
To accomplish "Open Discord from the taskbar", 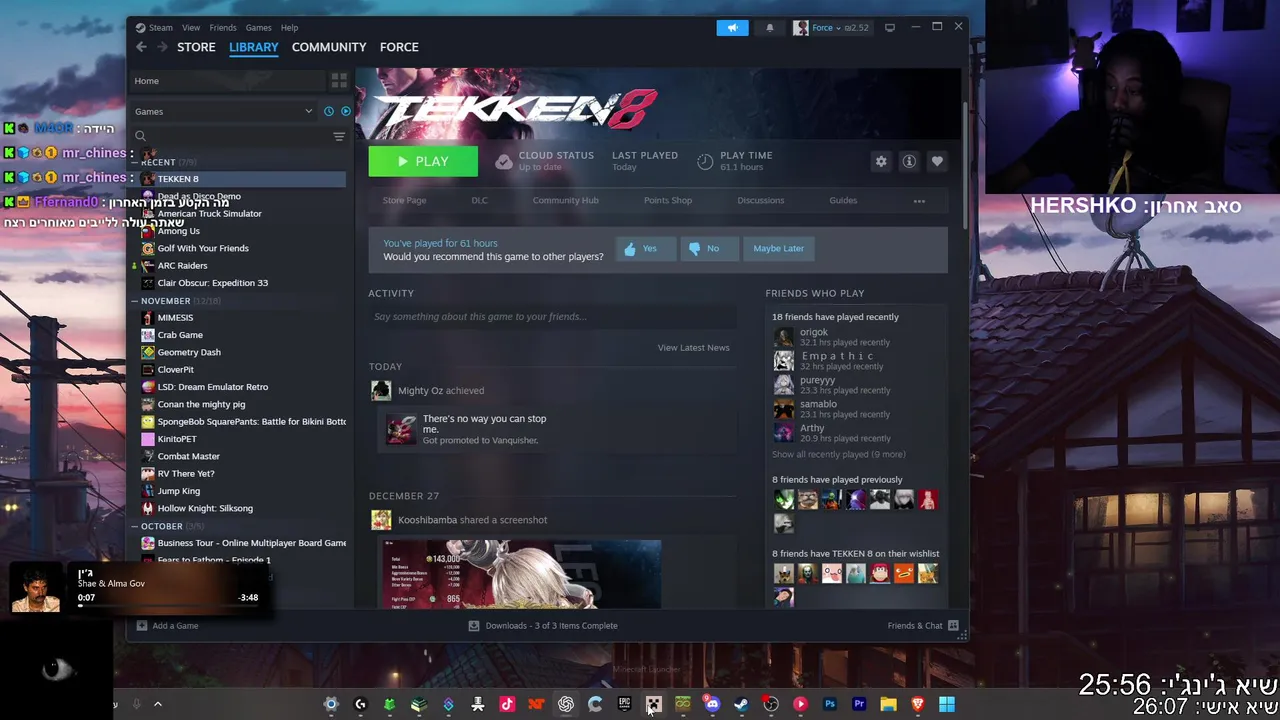I will 712,704.
